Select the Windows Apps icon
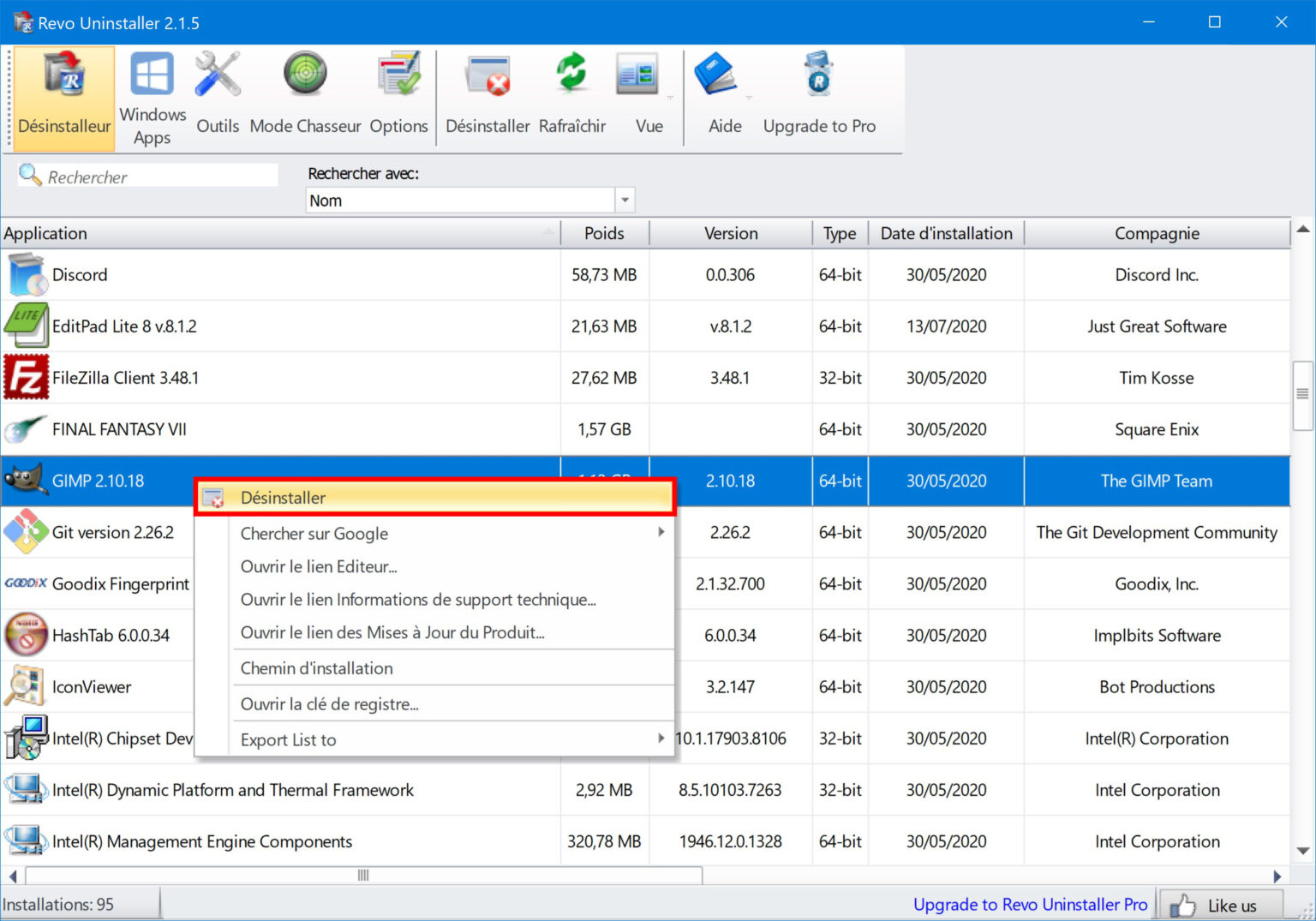1316x921 pixels. pyautogui.click(x=151, y=86)
